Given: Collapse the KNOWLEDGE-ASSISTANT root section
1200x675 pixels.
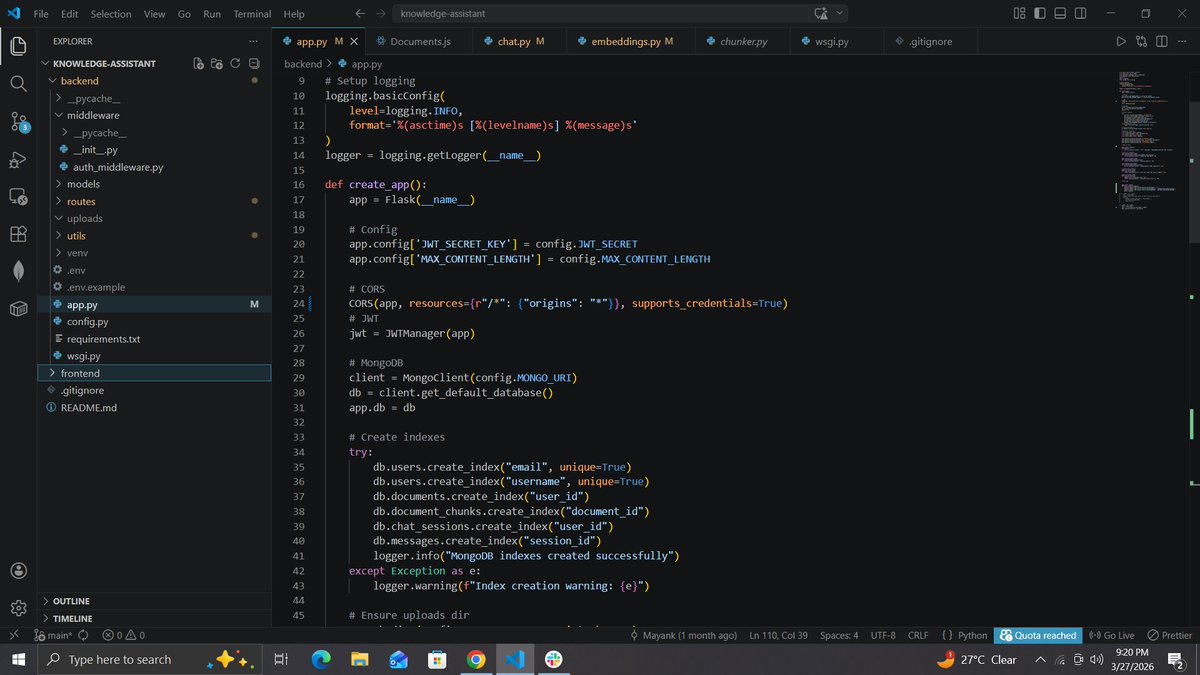Looking at the screenshot, I should click(105, 63).
